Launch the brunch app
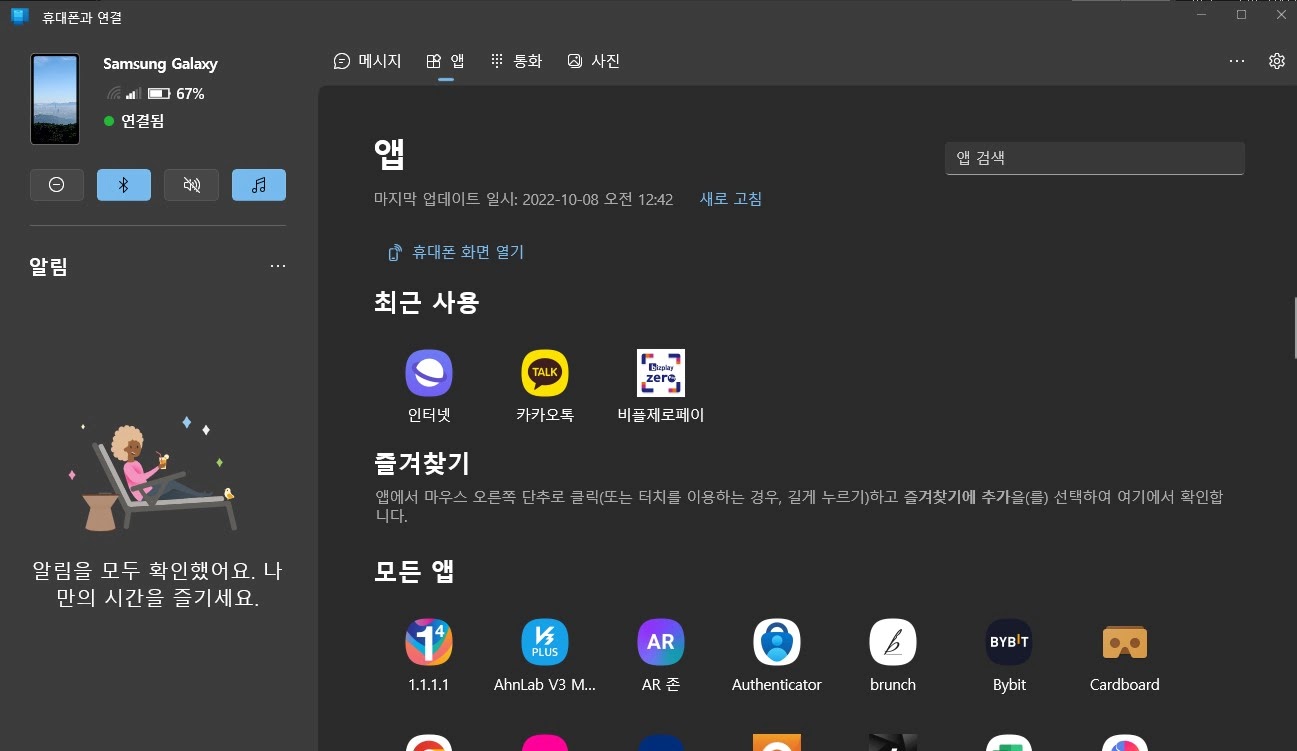Viewport: 1297px width, 751px height. pyautogui.click(x=893, y=642)
